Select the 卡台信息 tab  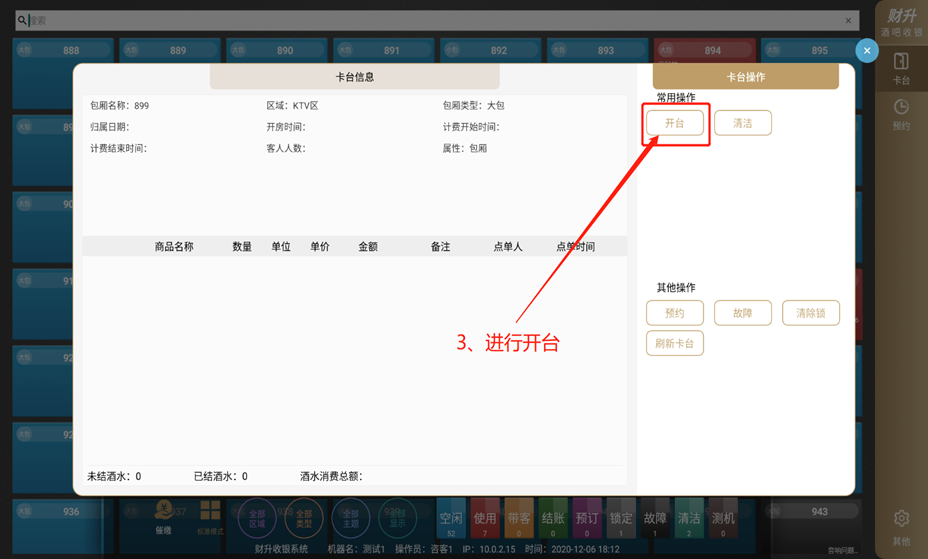click(x=355, y=77)
